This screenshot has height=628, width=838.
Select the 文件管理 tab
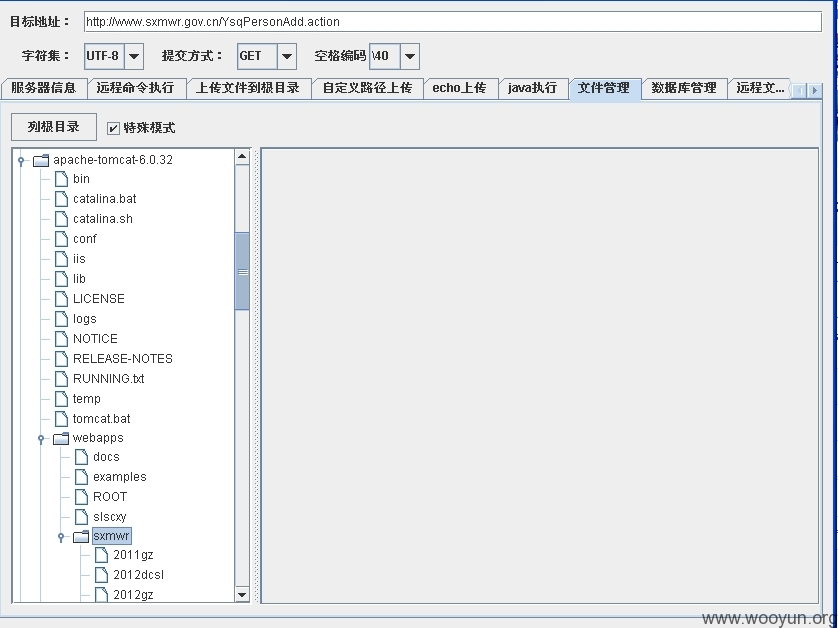pos(604,89)
